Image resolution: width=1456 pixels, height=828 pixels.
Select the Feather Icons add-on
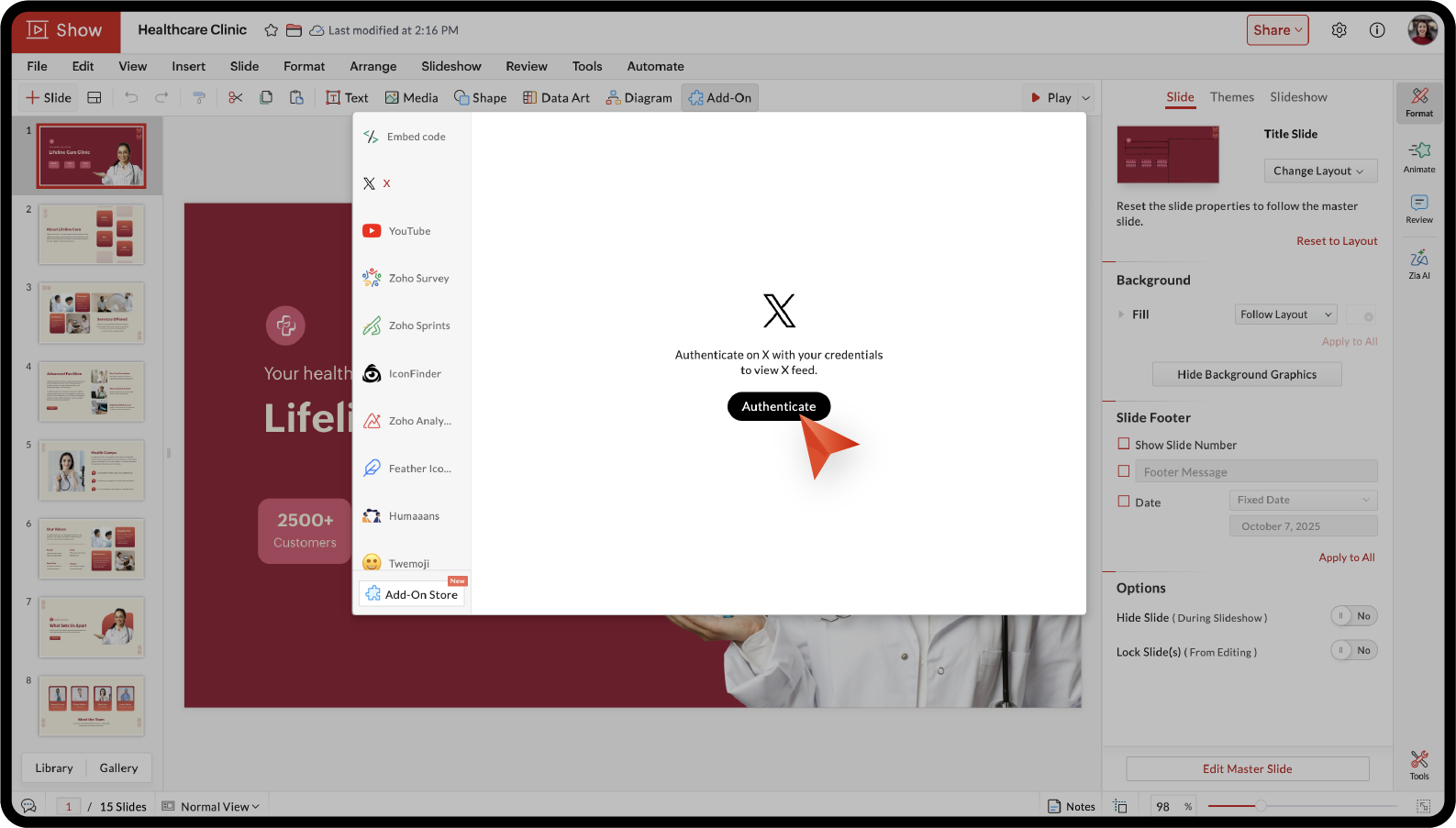click(x=407, y=469)
